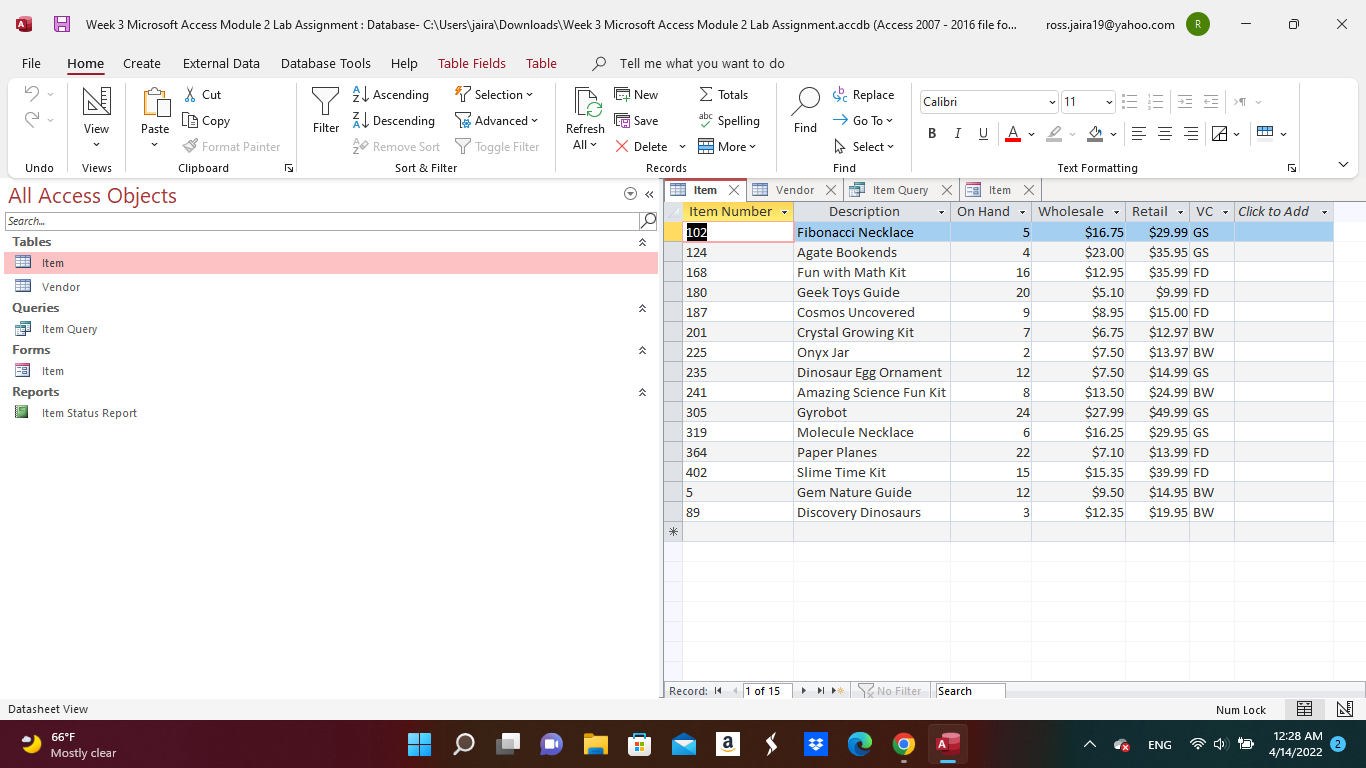Add a New record

[x=636, y=94]
